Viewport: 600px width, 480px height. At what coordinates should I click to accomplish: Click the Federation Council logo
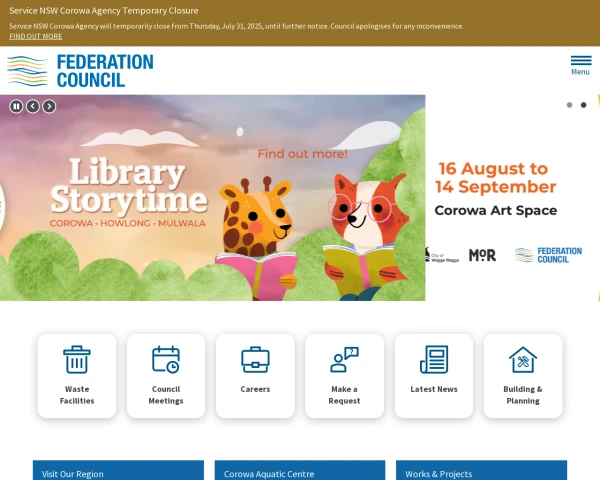[80, 71]
